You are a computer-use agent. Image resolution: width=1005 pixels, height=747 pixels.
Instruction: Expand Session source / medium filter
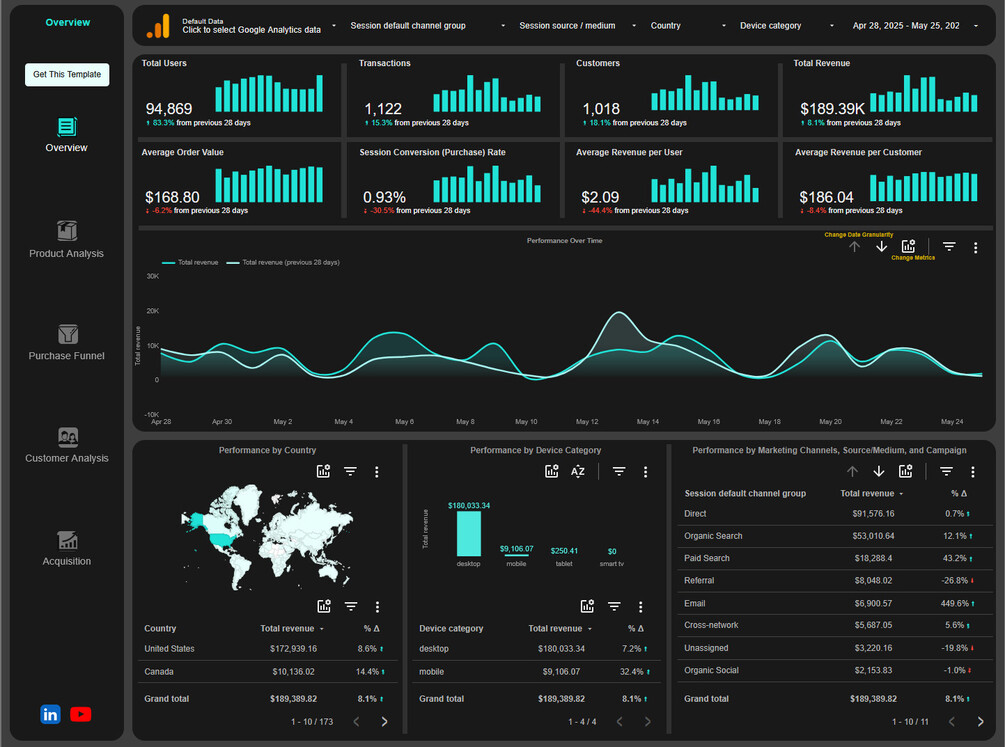[x=577, y=26]
